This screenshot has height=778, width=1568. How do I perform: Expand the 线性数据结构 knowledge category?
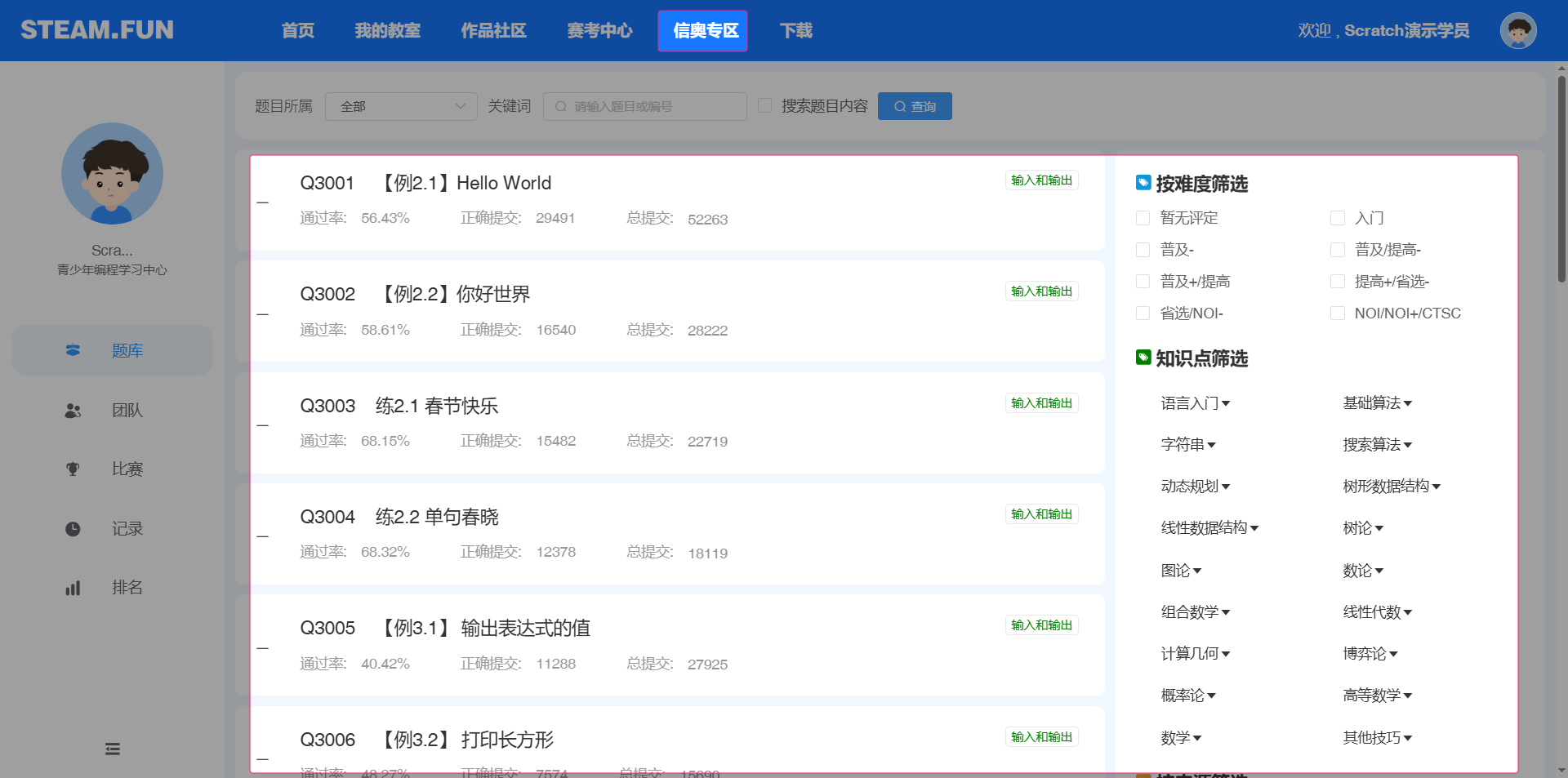[1209, 528]
